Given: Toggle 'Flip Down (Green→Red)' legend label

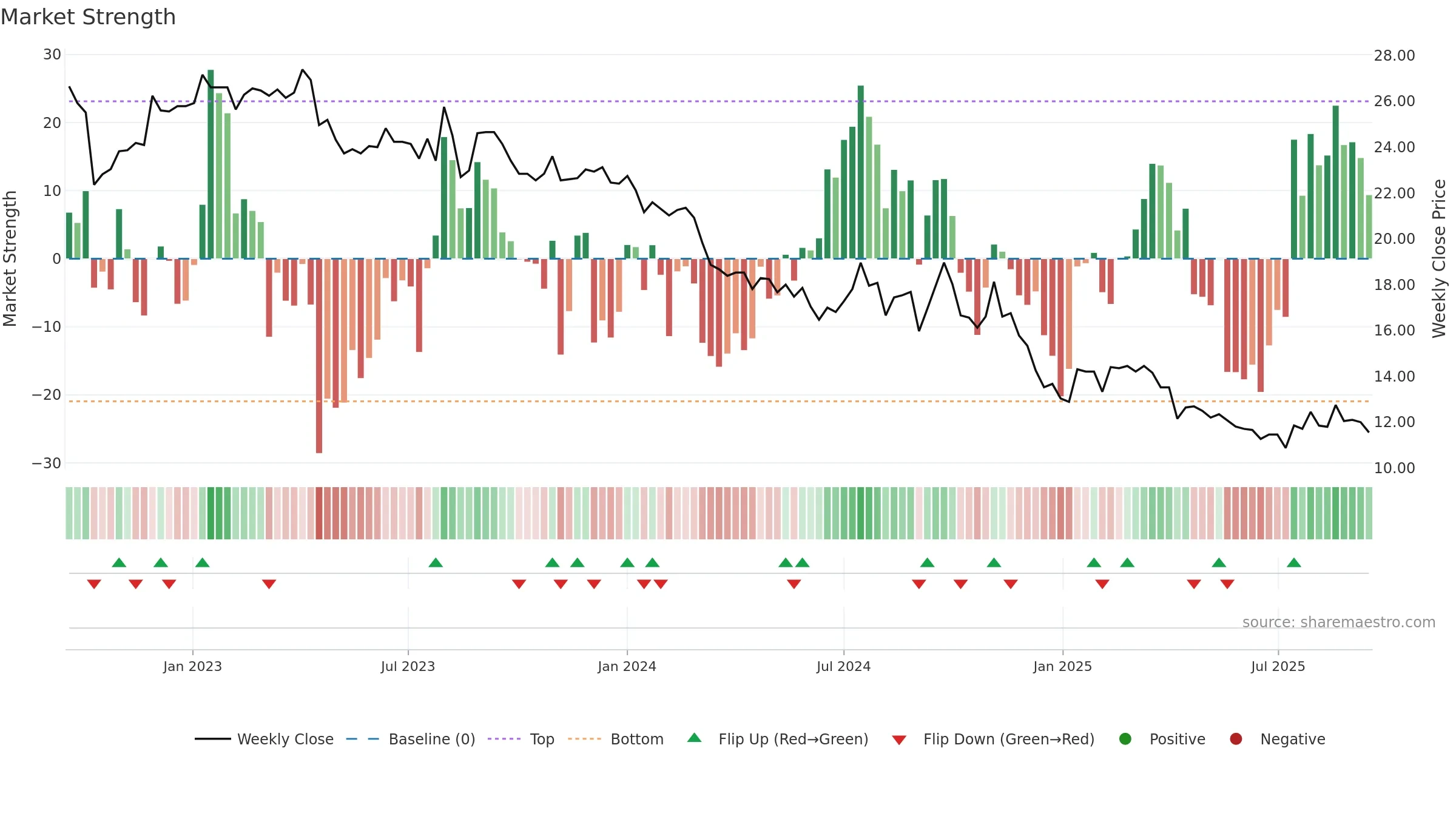Looking at the screenshot, I should [x=1009, y=739].
